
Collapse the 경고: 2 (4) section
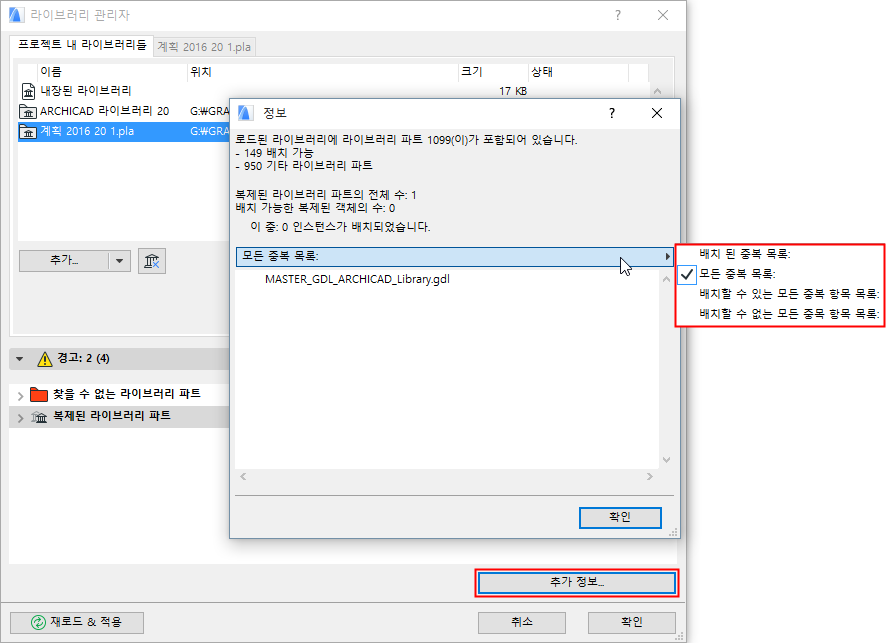coord(20,359)
